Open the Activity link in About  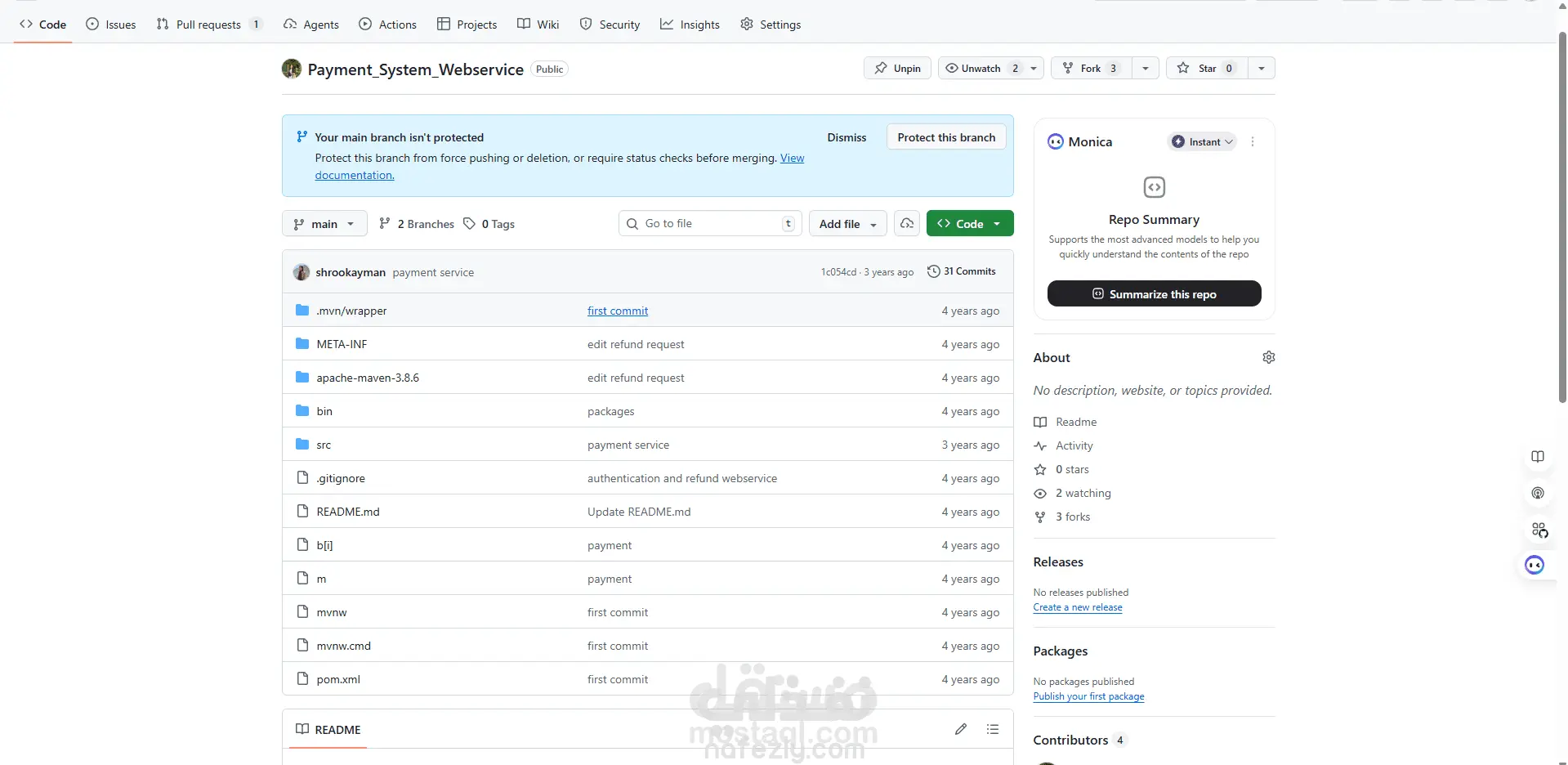[1064, 445]
